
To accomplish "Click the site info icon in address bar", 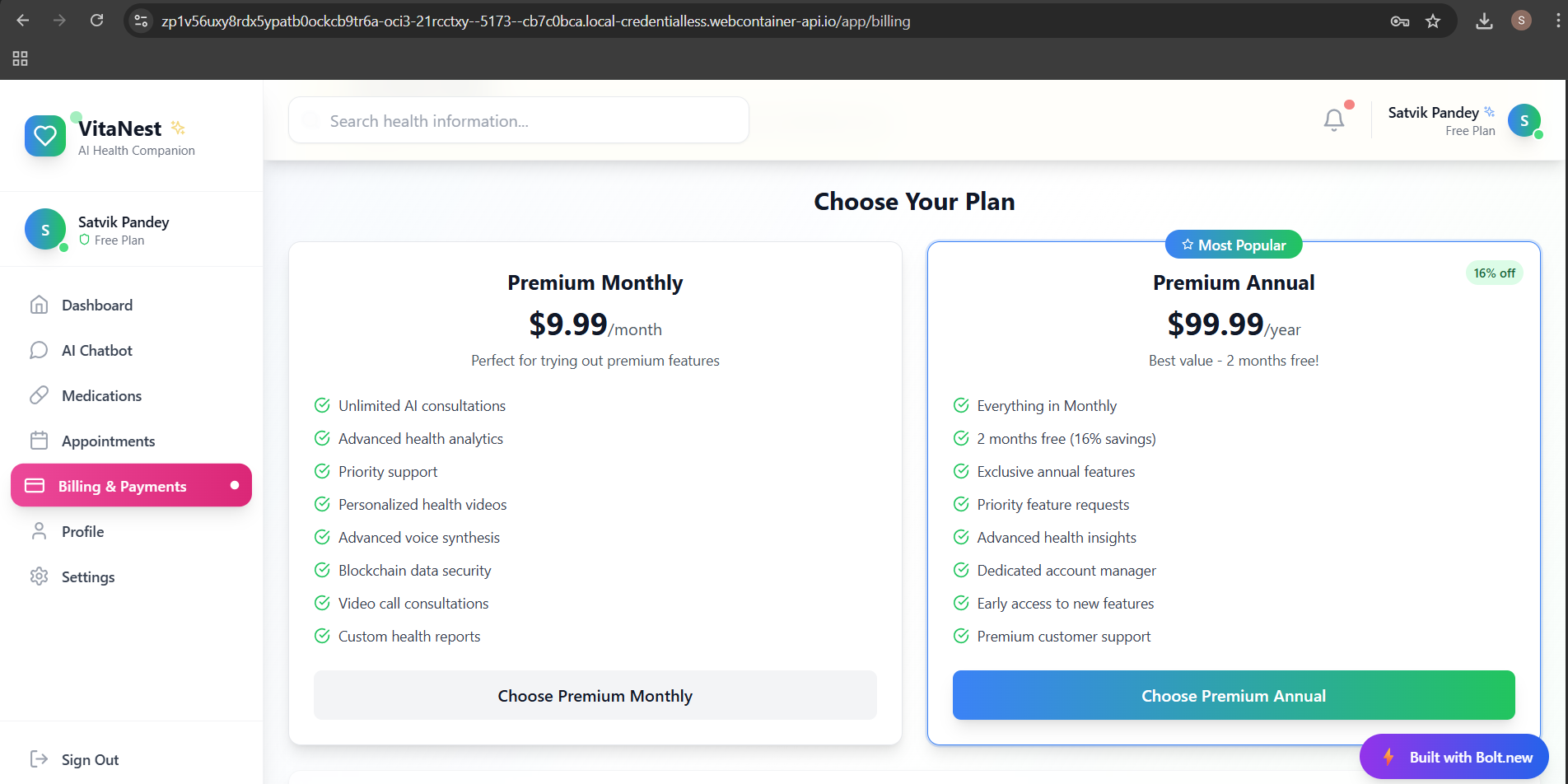I will [x=141, y=21].
